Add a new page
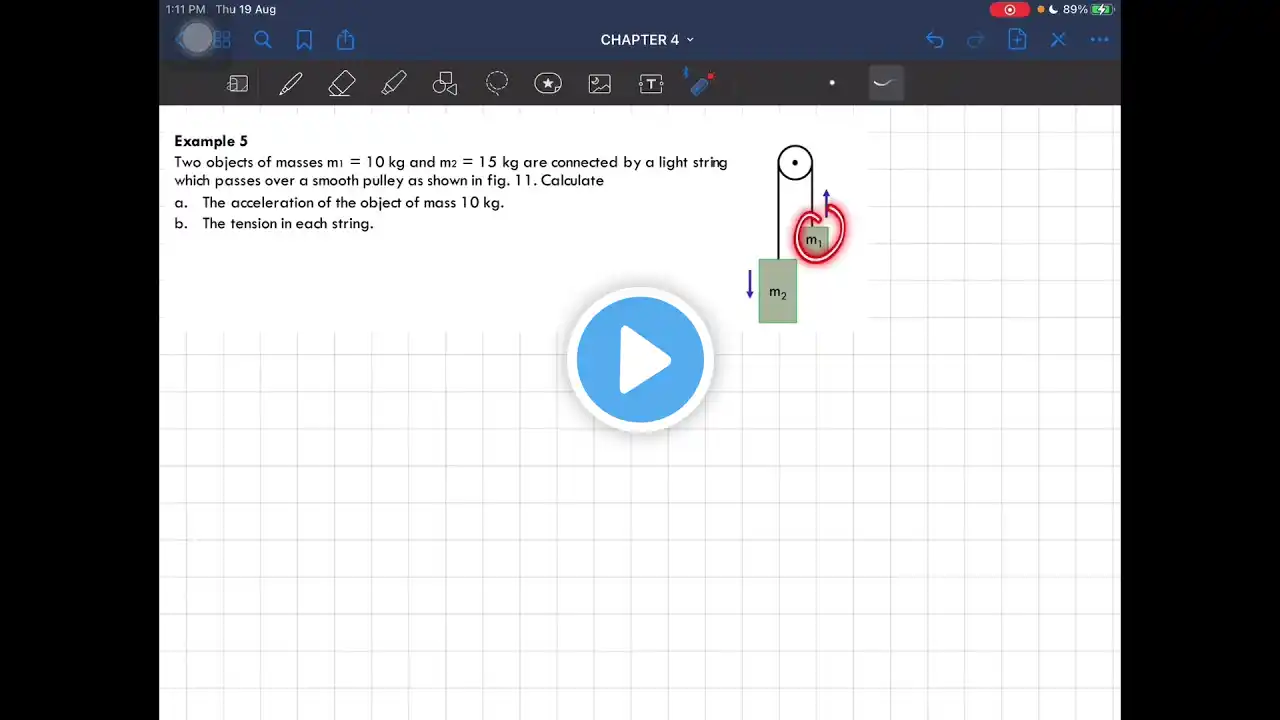The height and width of the screenshot is (720, 1280). click(1017, 40)
